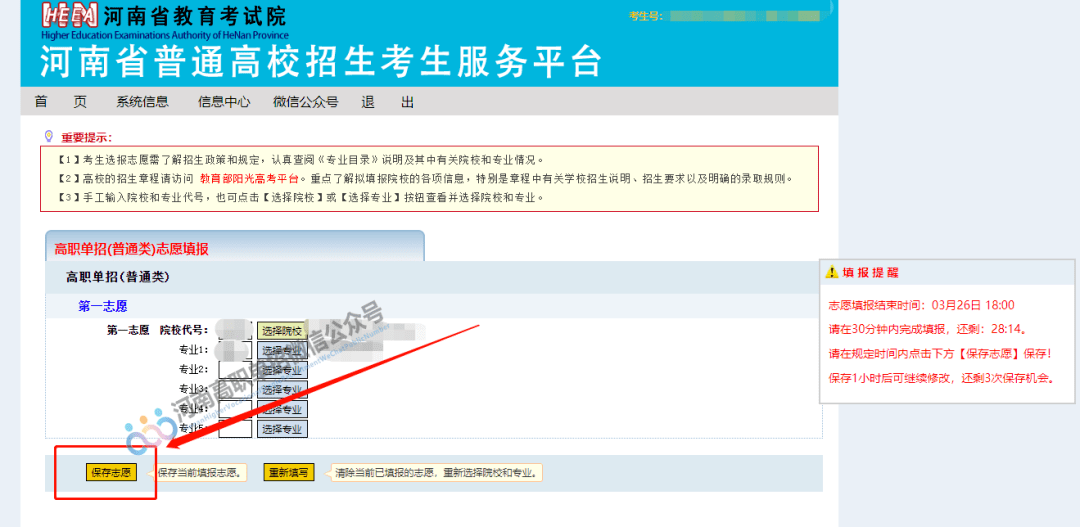The height and width of the screenshot is (527, 1080).
Task: Click the notice line starting with 【1】
Action: 301,159
